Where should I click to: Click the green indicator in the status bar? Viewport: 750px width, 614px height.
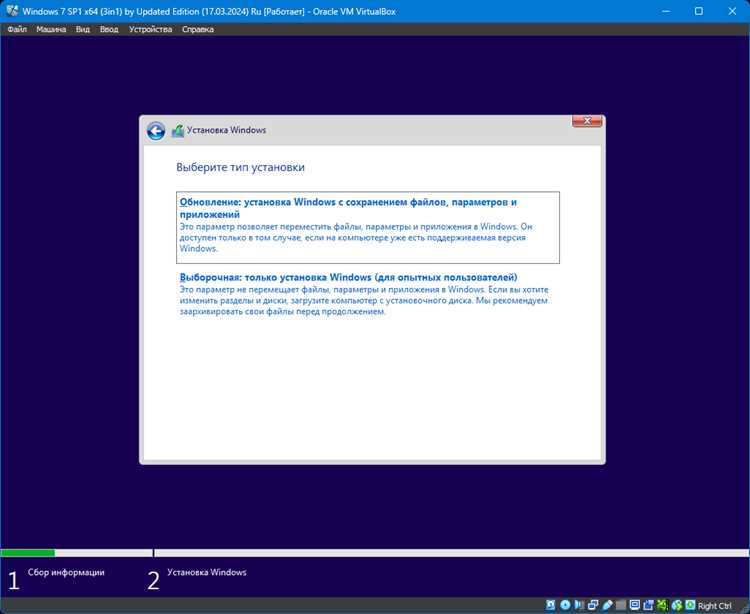(x=662, y=605)
